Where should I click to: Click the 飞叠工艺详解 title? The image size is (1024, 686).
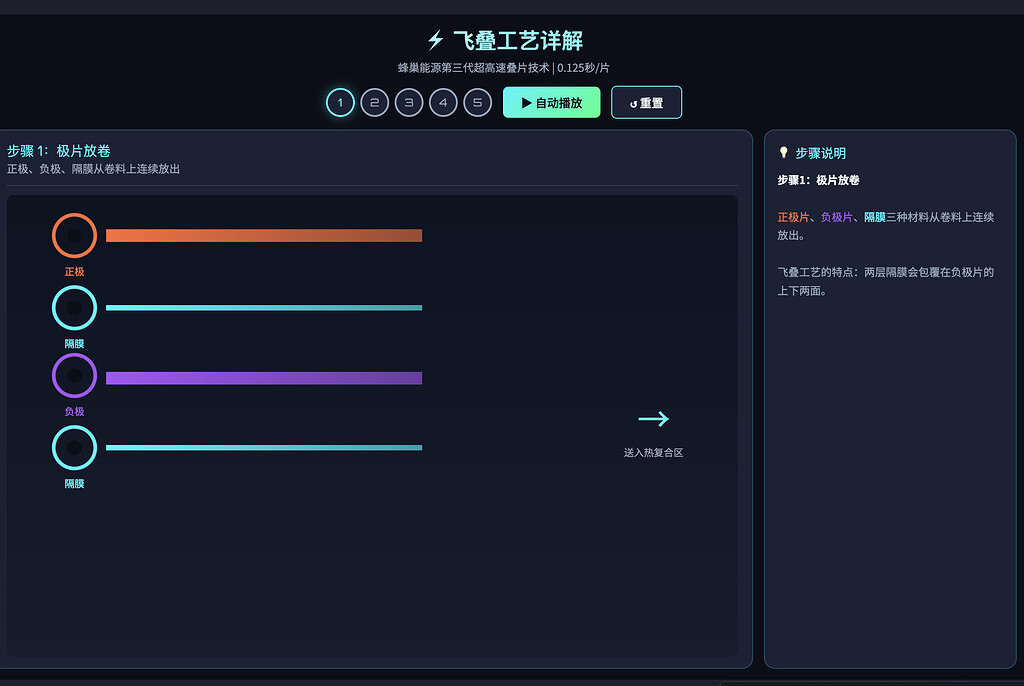pos(518,41)
